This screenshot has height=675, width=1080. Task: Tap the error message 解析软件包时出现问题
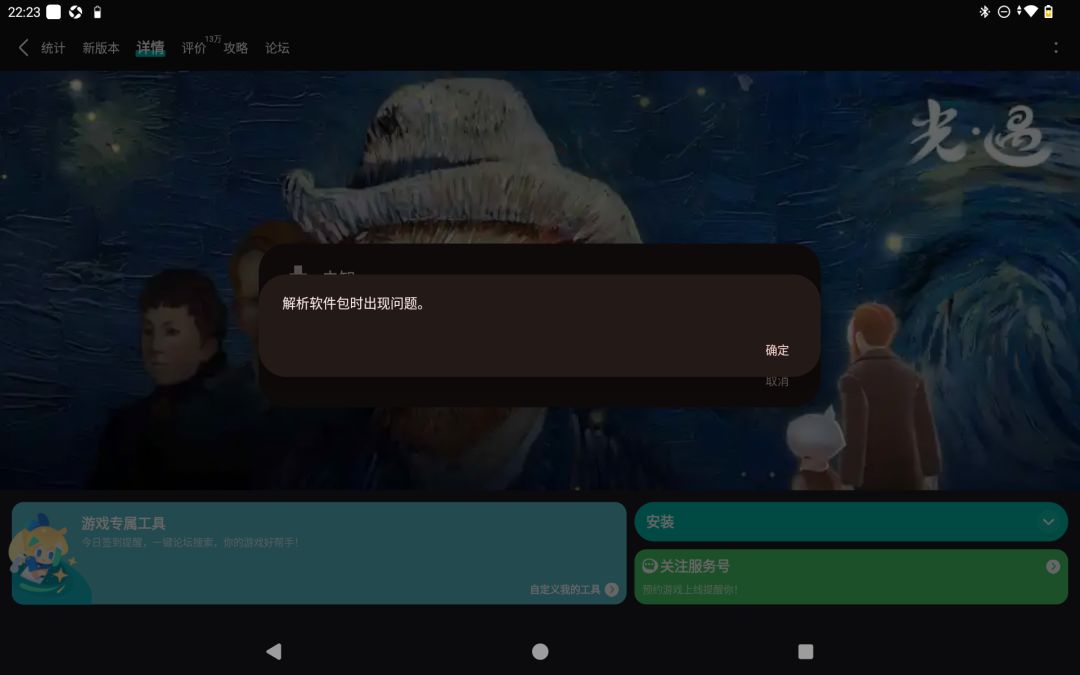point(353,304)
